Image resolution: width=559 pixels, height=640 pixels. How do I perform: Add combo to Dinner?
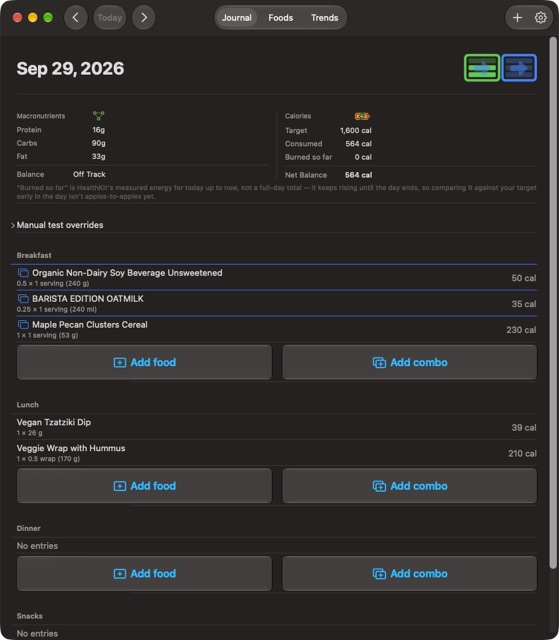click(x=410, y=574)
